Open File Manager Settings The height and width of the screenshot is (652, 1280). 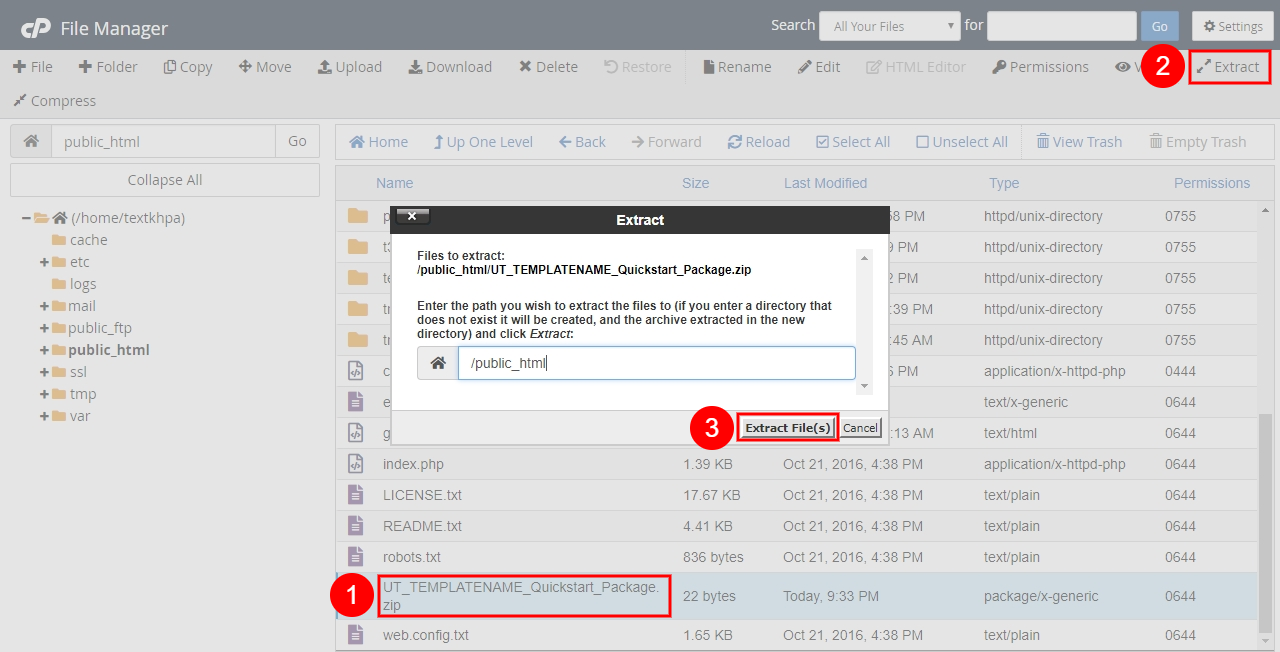click(x=1233, y=27)
